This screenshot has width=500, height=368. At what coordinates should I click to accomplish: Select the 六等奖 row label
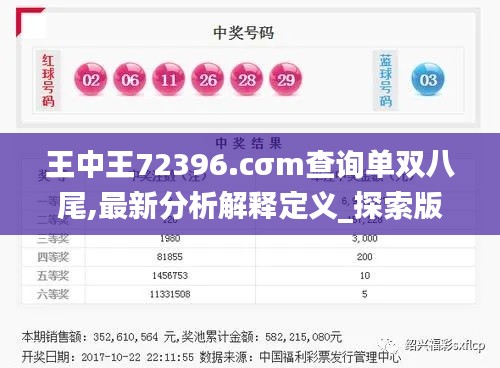(x=53, y=294)
